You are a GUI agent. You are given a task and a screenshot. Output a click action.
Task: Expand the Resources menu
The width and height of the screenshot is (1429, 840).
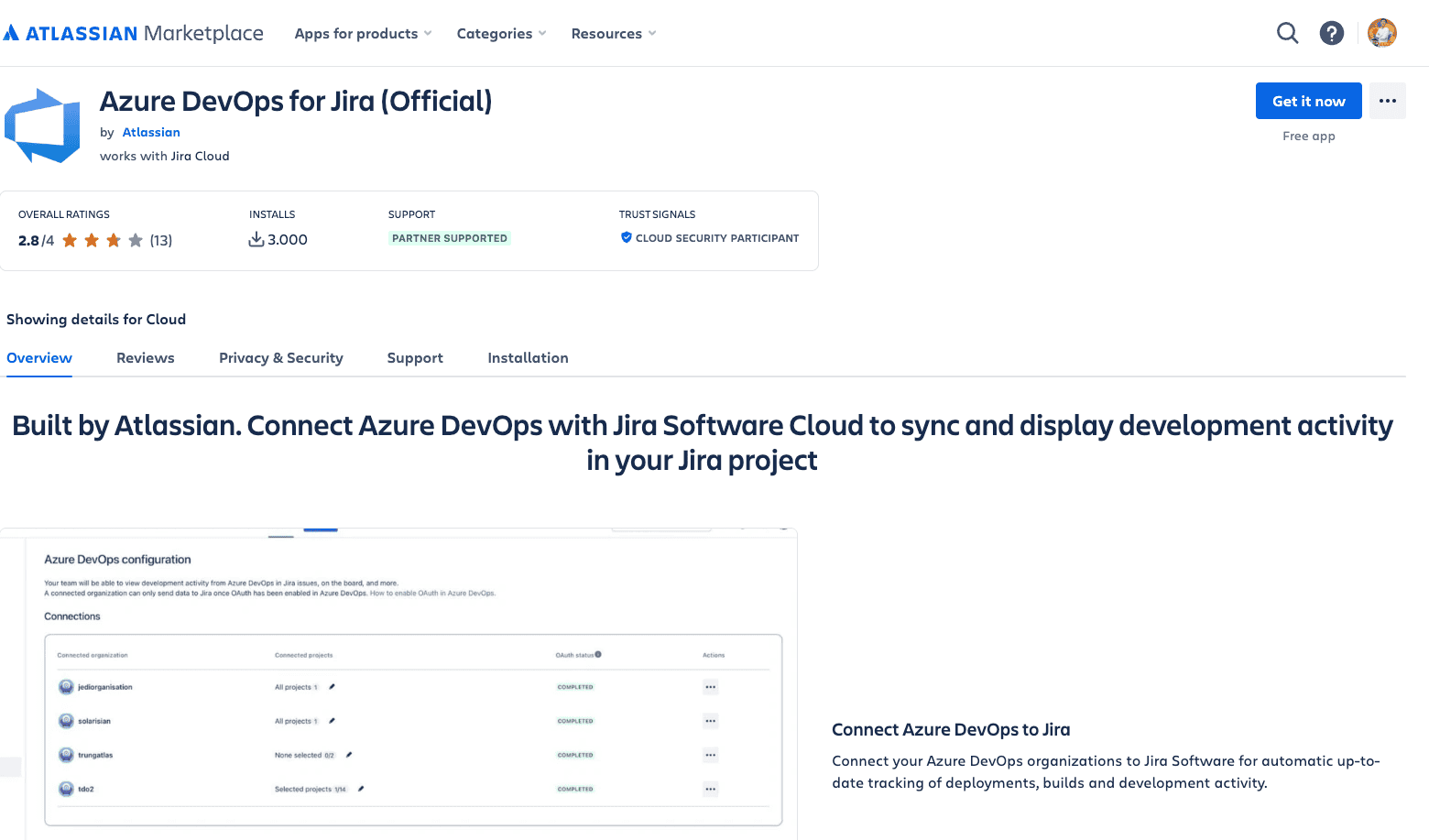[614, 33]
